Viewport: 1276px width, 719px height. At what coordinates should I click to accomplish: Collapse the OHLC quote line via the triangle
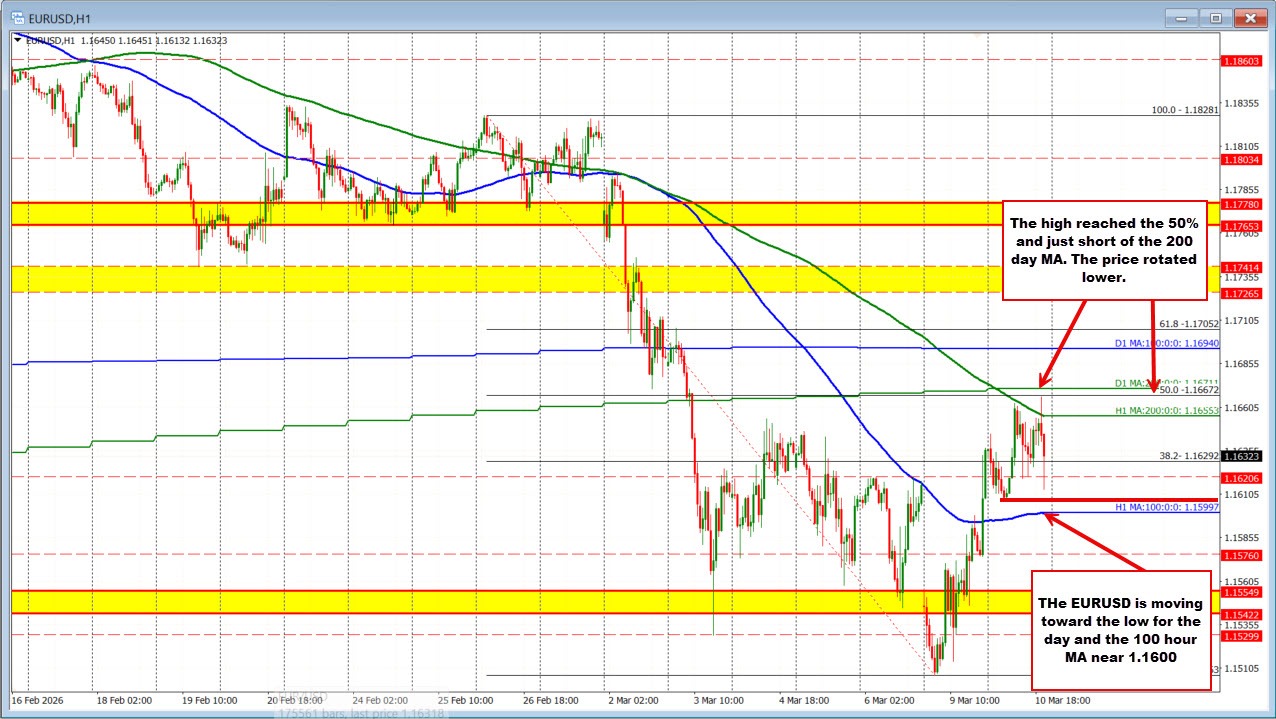pos(16,40)
